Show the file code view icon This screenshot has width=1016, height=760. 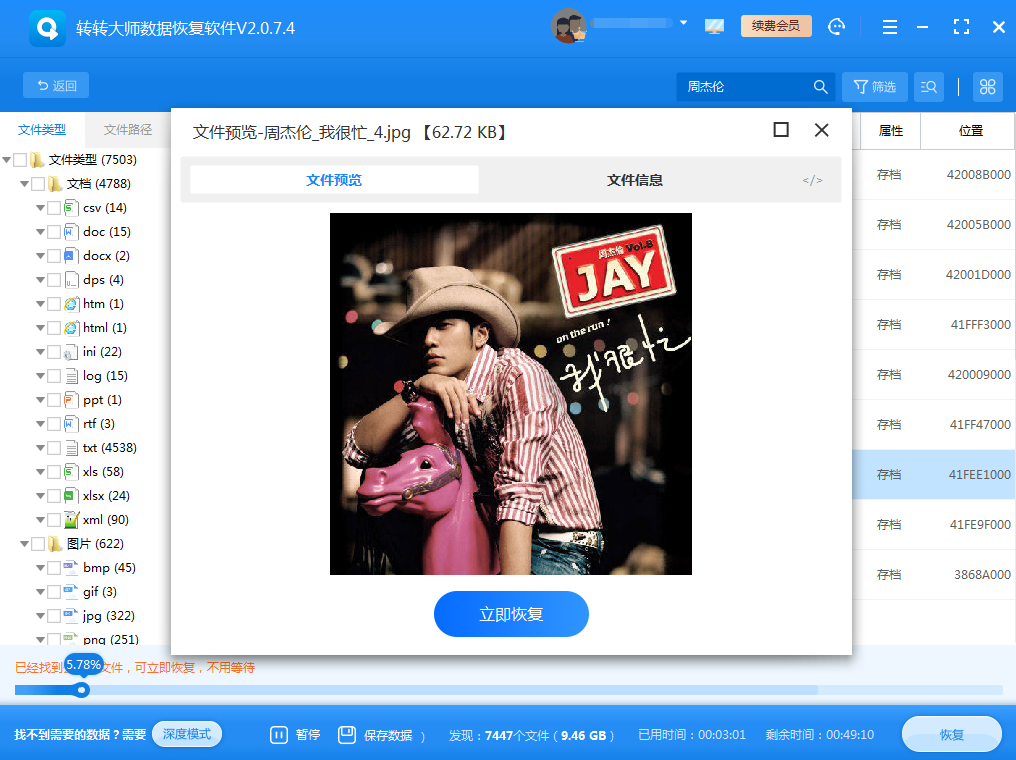click(x=812, y=181)
